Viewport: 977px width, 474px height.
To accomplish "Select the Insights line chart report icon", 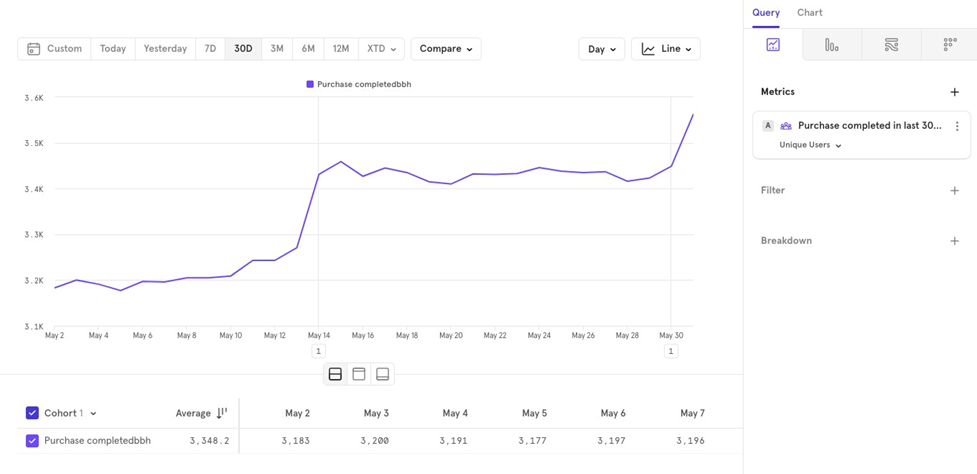I will click(x=773, y=45).
